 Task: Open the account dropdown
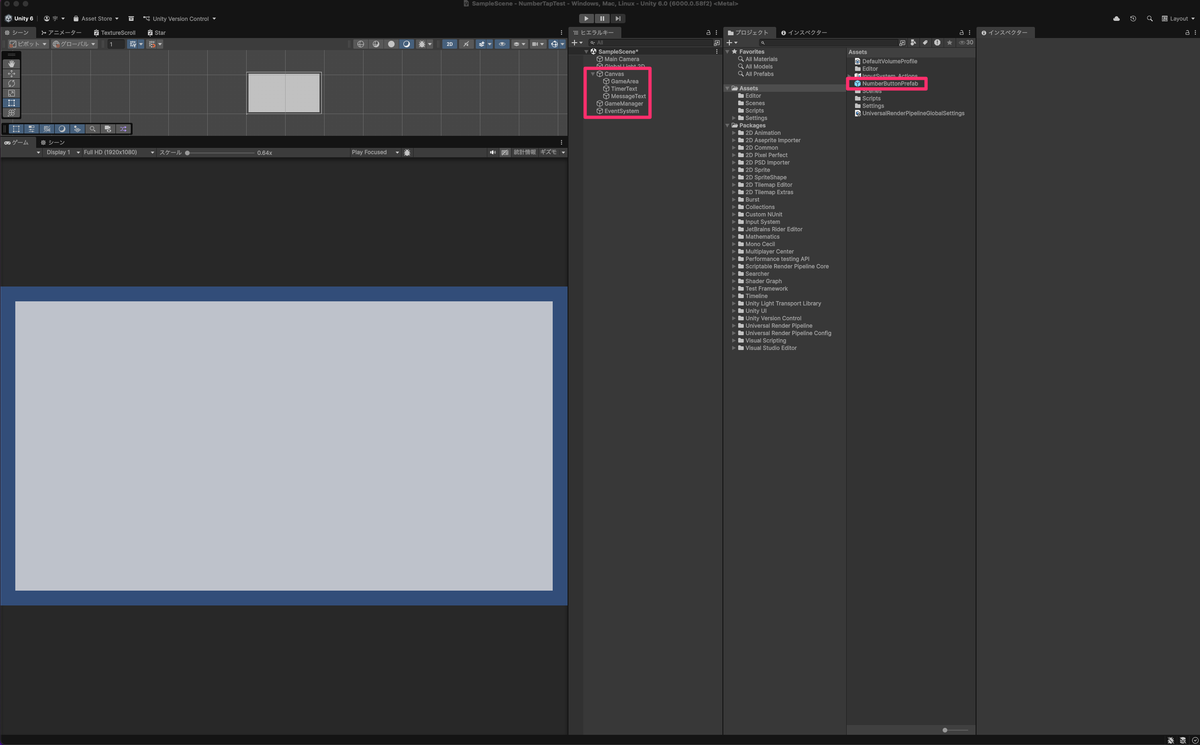pos(56,18)
